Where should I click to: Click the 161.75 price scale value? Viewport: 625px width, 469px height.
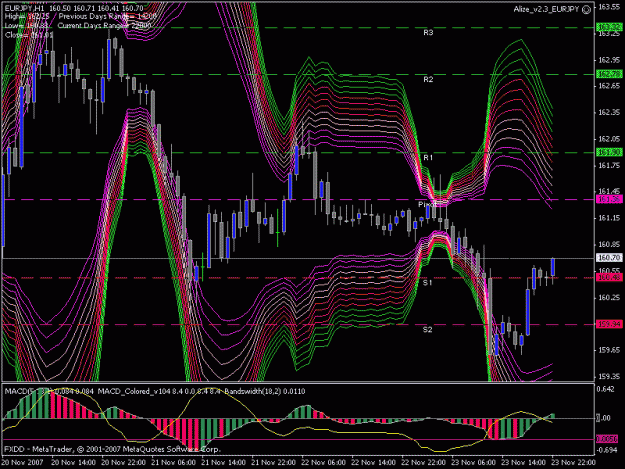[x=609, y=165]
